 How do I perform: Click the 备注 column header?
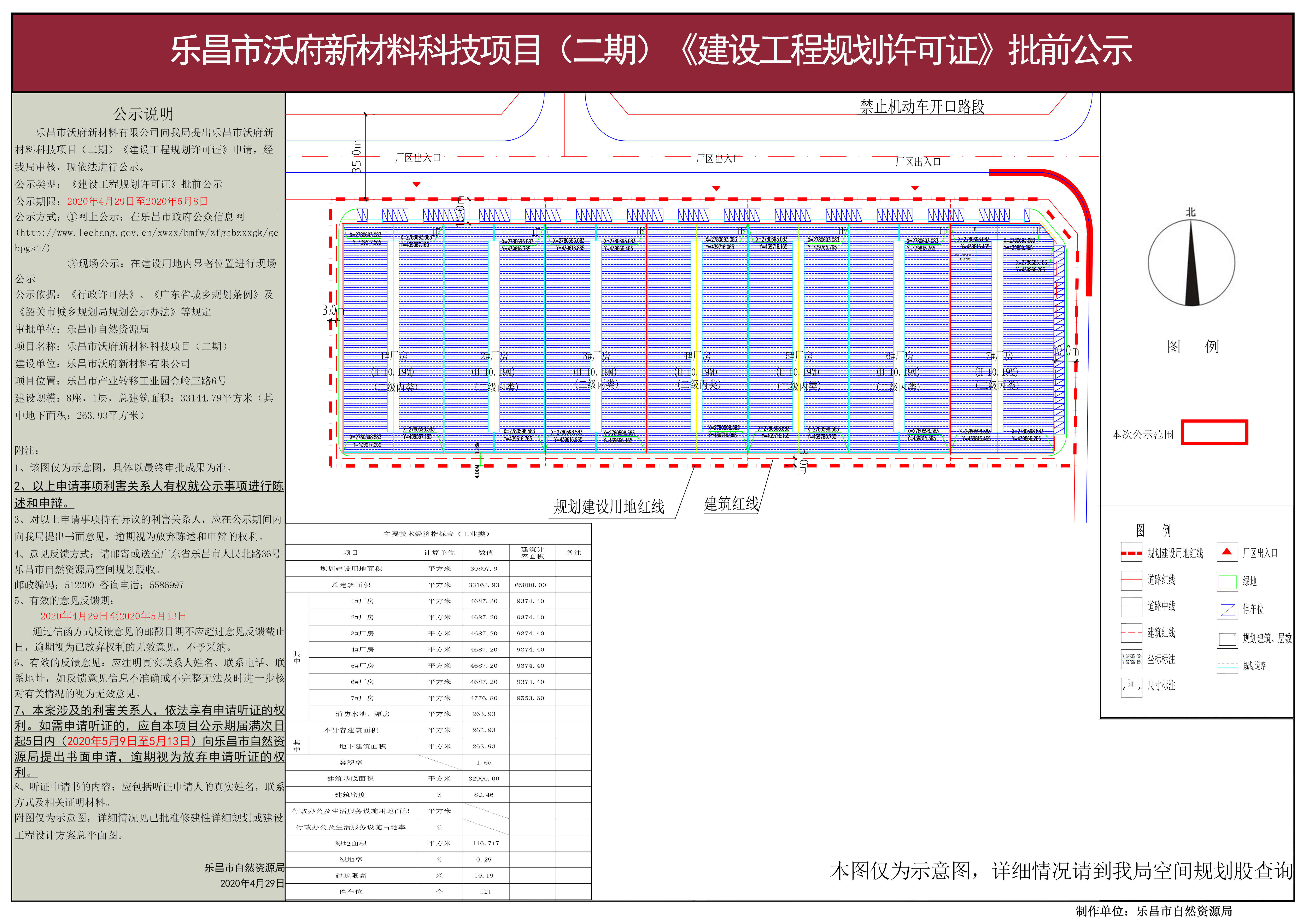pyautogui.click(x=574, y=552)
